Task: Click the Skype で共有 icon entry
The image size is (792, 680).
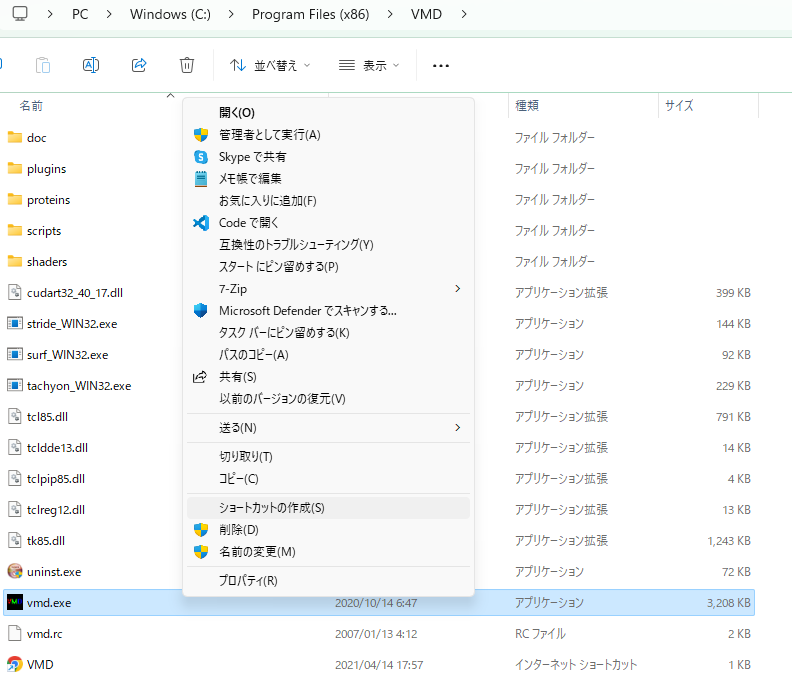Action: [252, 157]
